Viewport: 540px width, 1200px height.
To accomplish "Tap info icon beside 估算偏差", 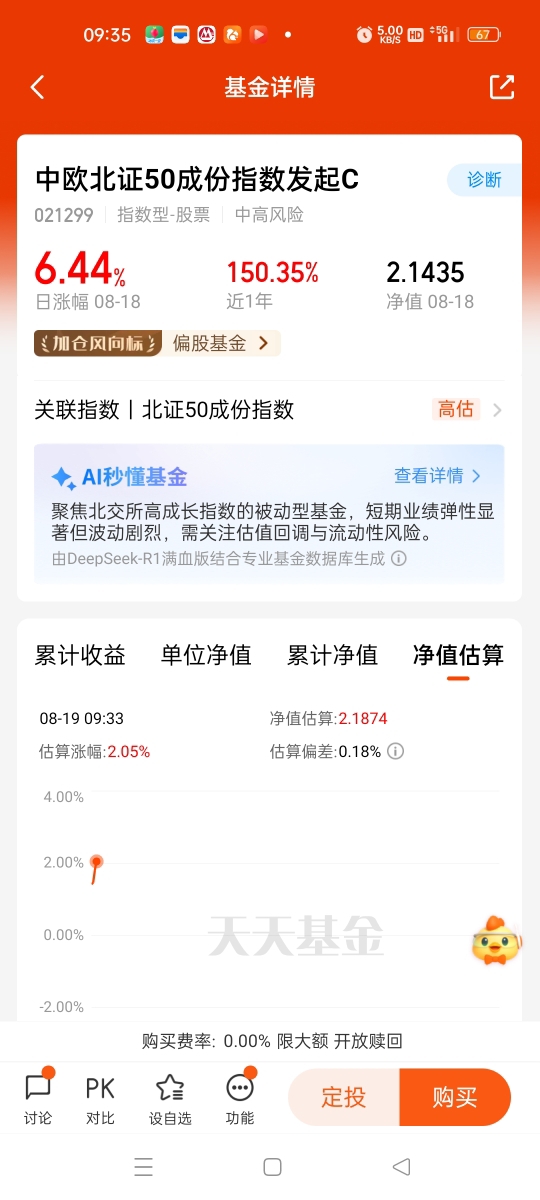I will pos(395,751).
